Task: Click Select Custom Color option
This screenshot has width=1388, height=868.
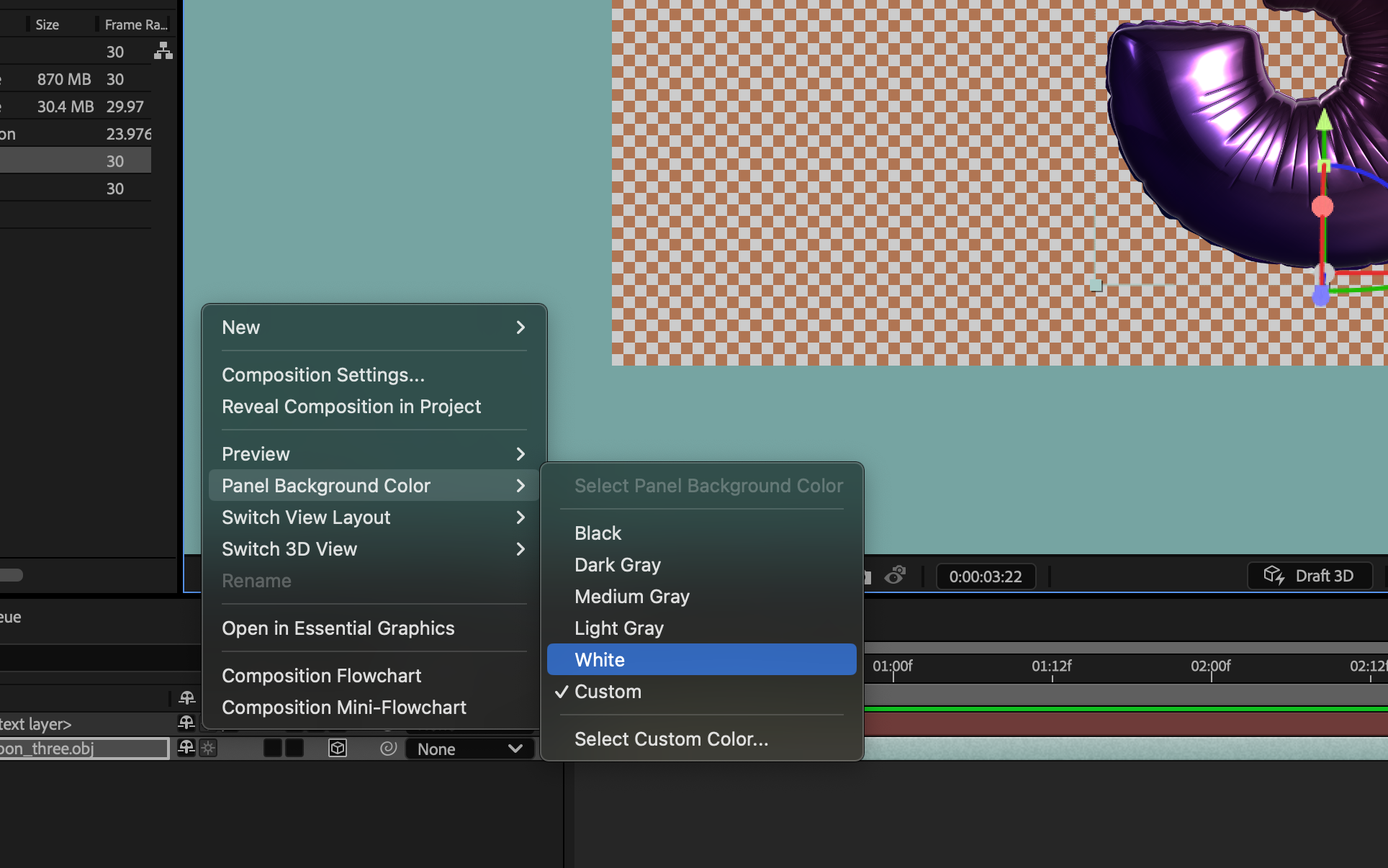Action: (671, 739)
